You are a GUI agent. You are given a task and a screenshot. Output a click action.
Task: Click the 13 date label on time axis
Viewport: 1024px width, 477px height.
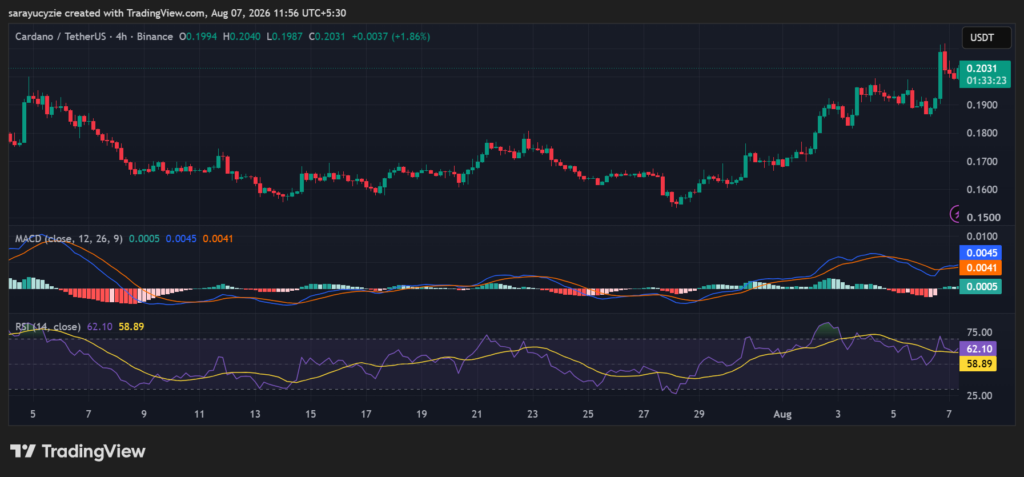point(255,414)
